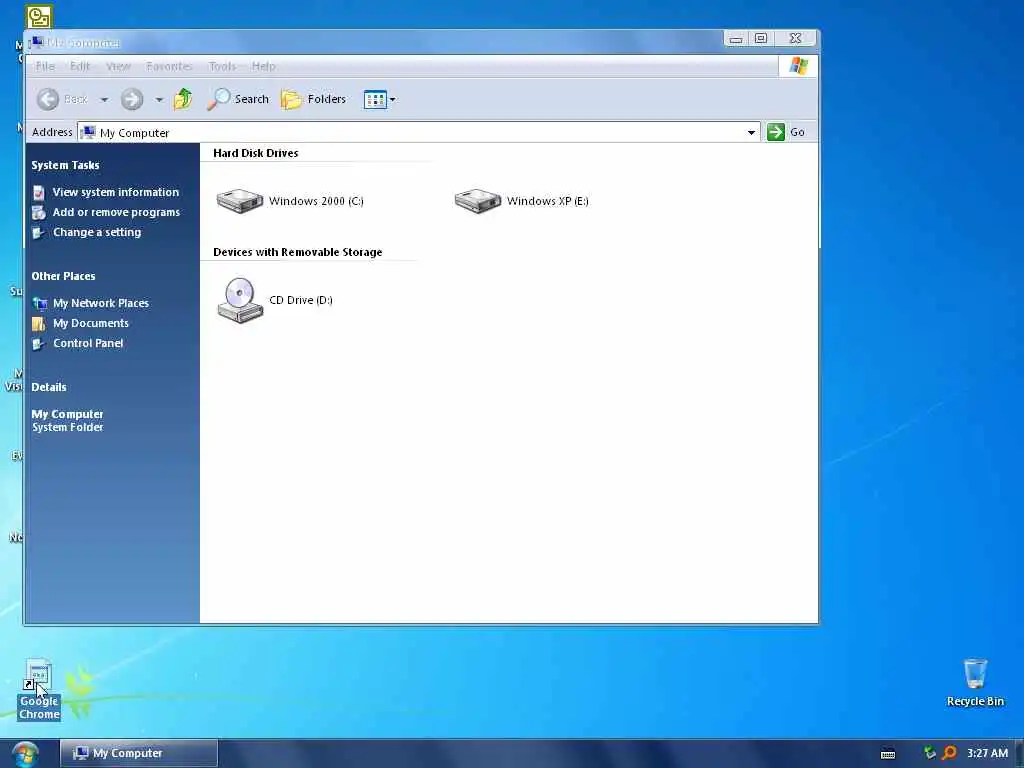
Task: Select the Windows XP (E:) drive icon
Action: [478, 200]
